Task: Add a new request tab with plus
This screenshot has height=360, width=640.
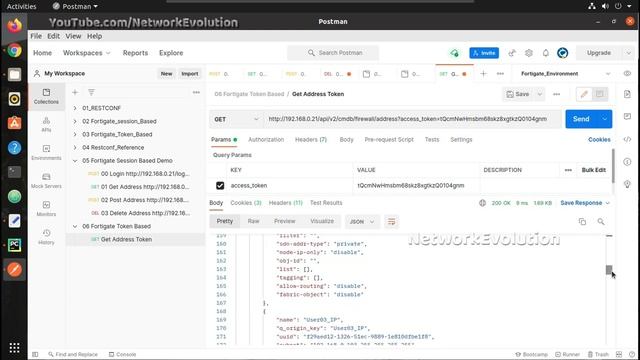Action: click(484, 74)
